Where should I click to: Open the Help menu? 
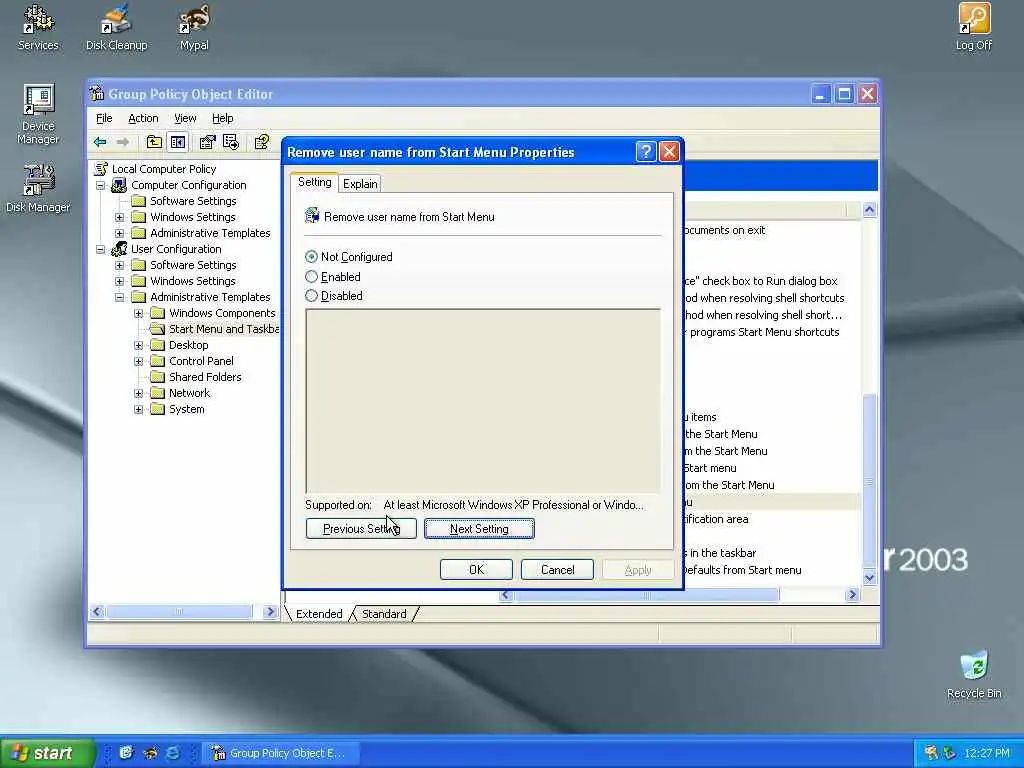pos(223,118)
